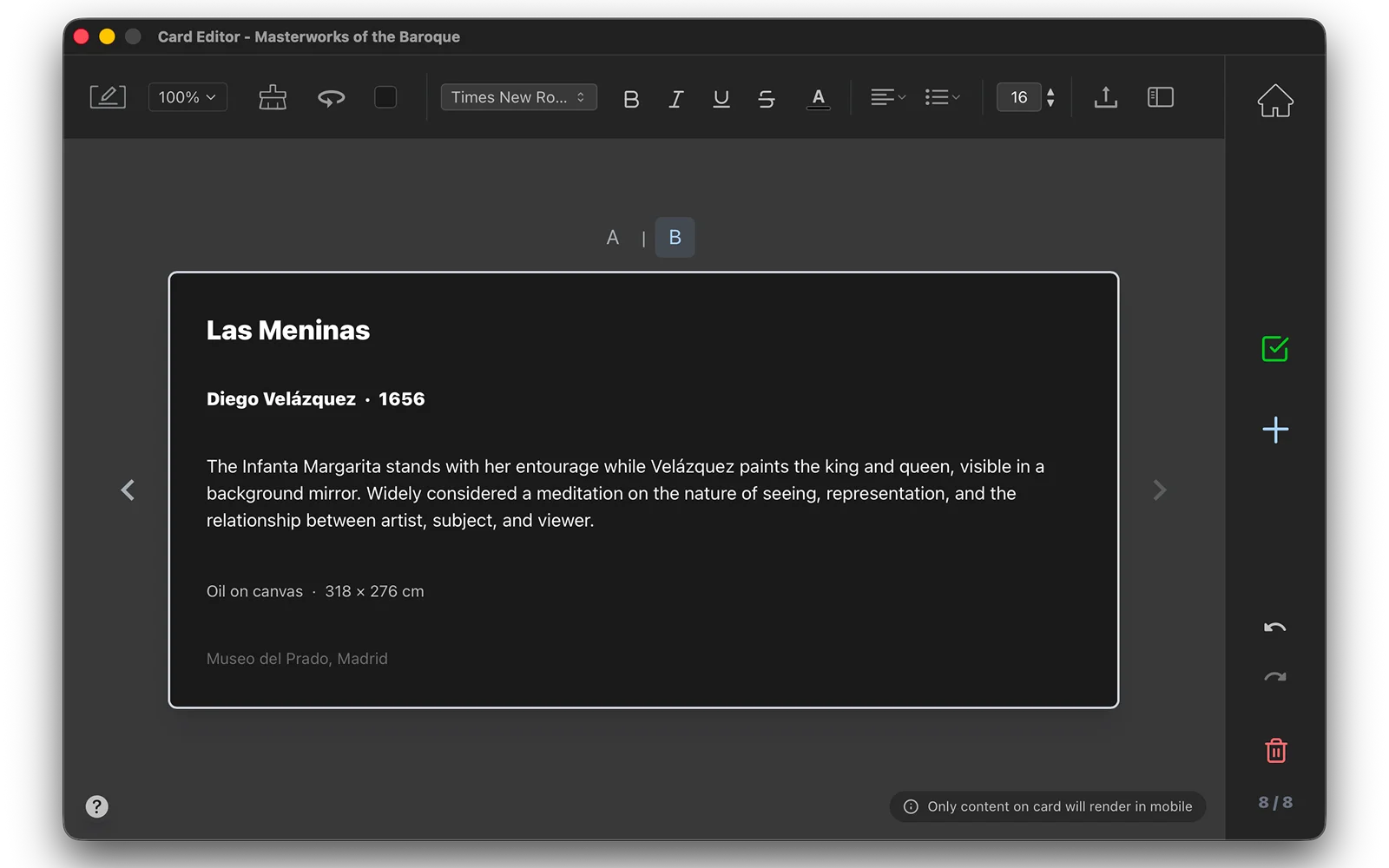Click the edit card pencil icon
The width and height of the screenshot is (1389, 868).
click(108, 97)
